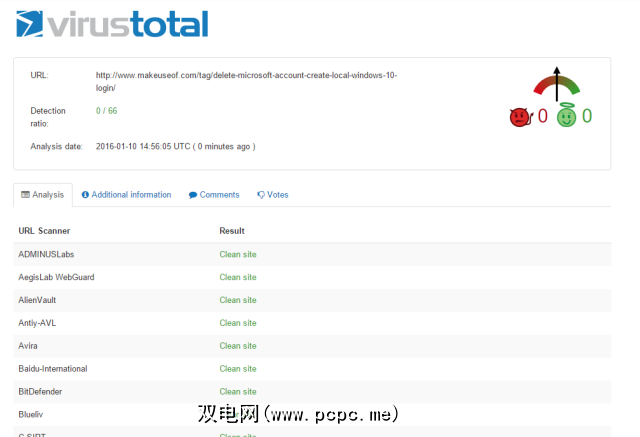
Task: Click Clean site result for BitDefender
Action: tap(238, 391)
